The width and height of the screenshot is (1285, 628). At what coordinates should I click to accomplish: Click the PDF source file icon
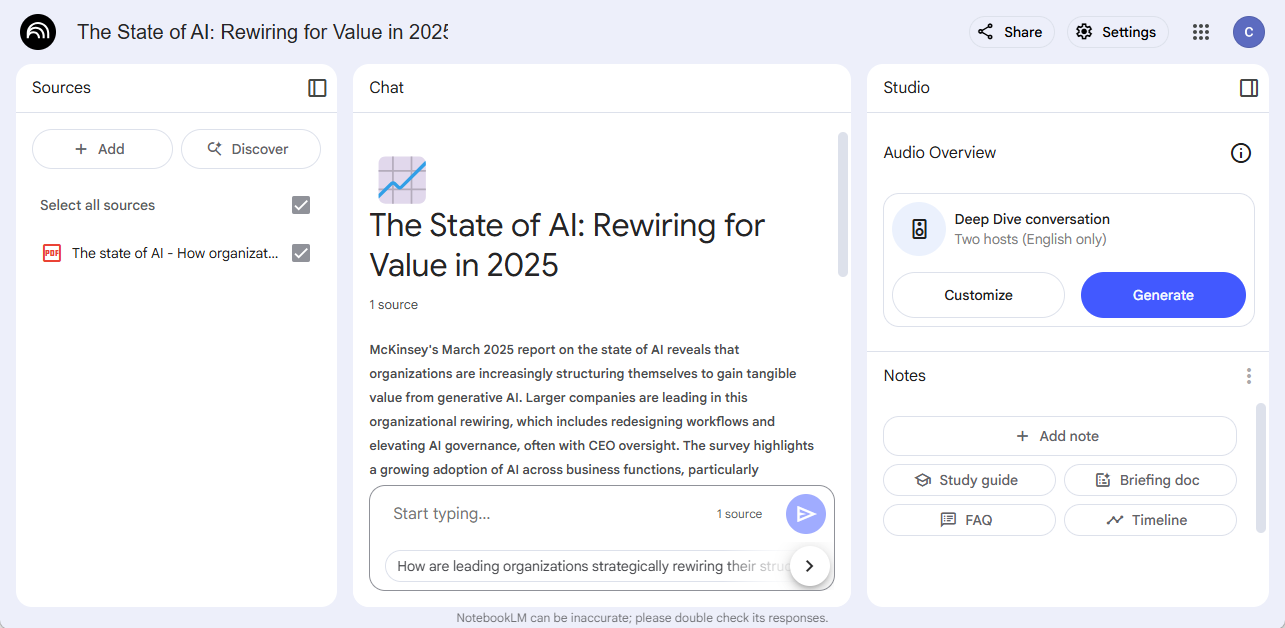click(52, 253)
